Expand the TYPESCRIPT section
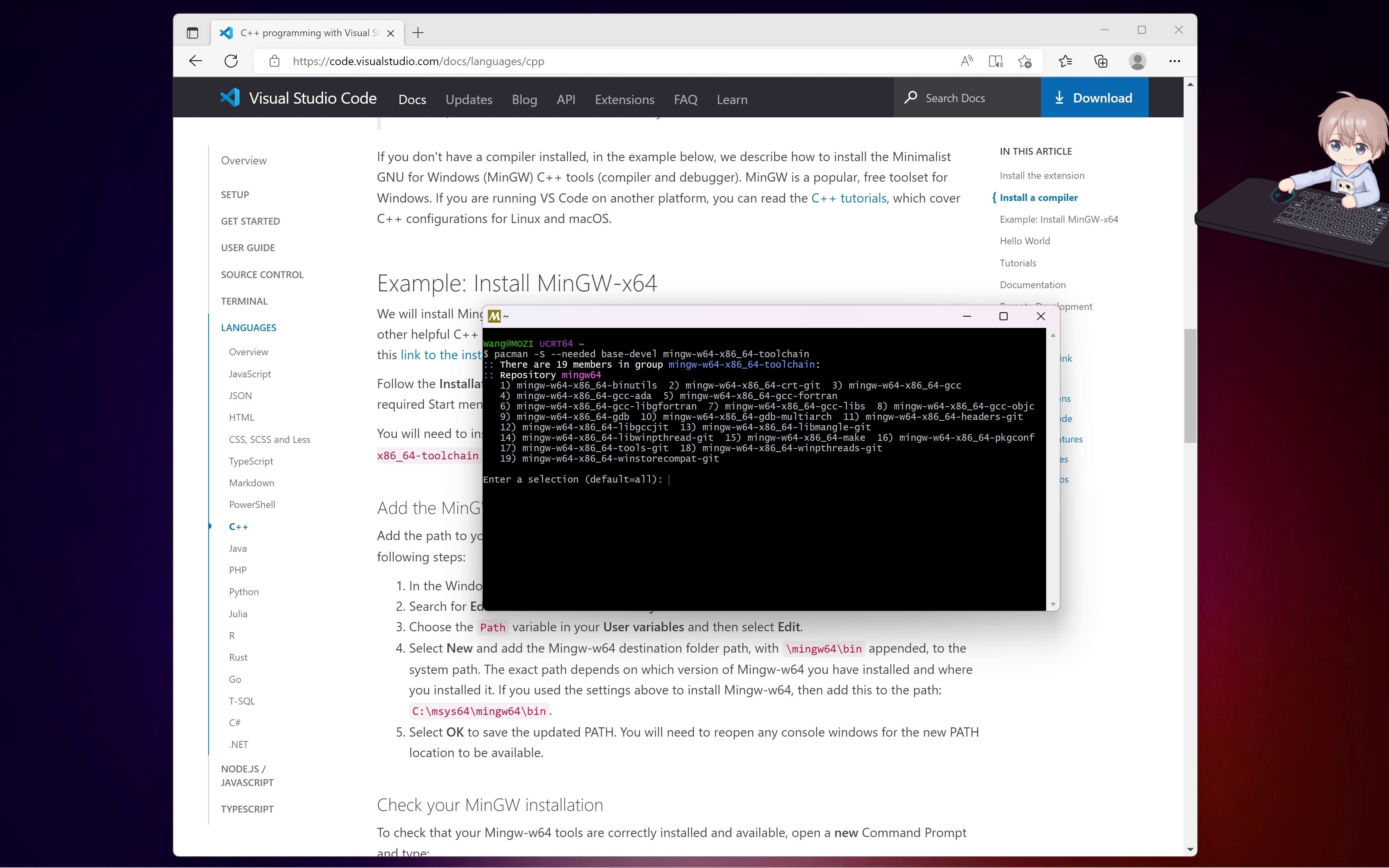The width and height of the screenshot is (1389, 868). coord(247,808)
